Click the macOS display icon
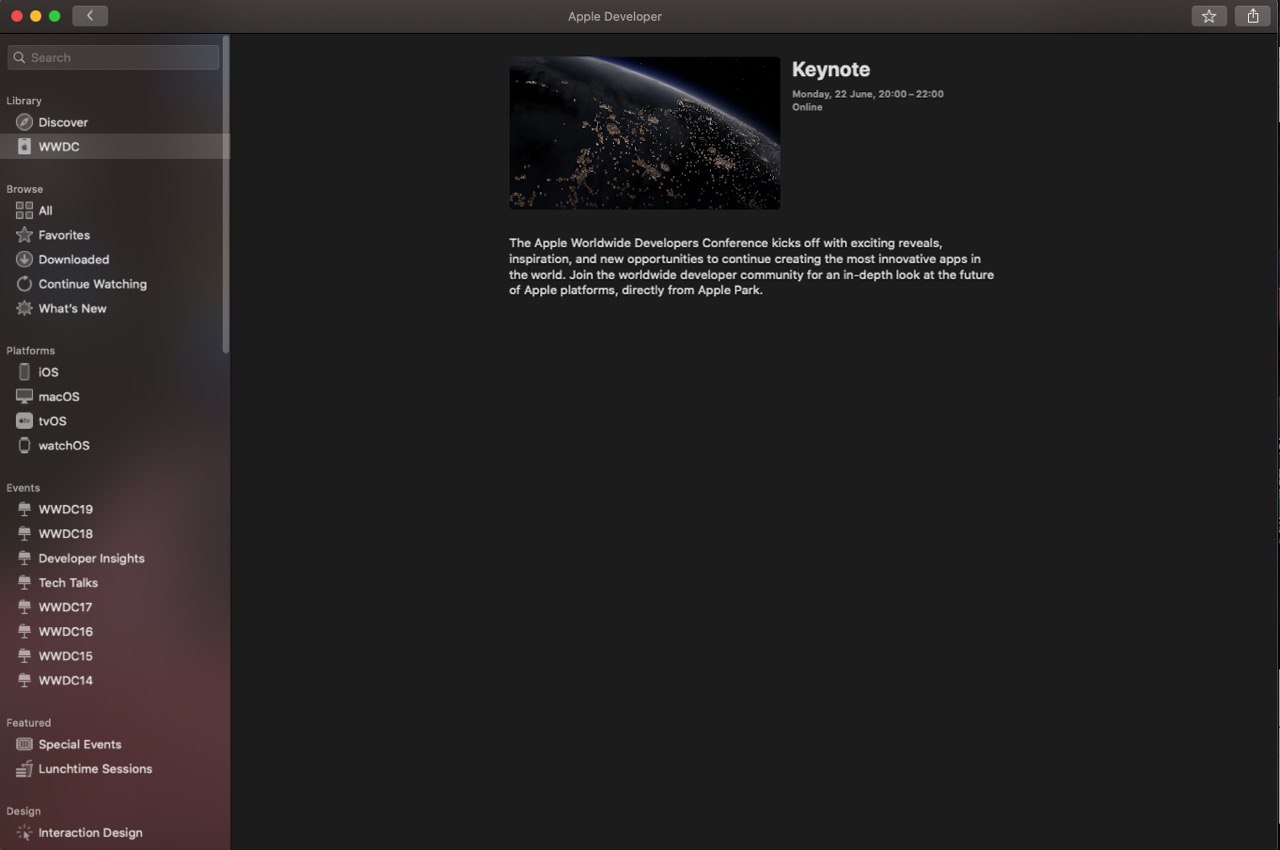This screenshot has width=1280, height=850. (24, 397)
